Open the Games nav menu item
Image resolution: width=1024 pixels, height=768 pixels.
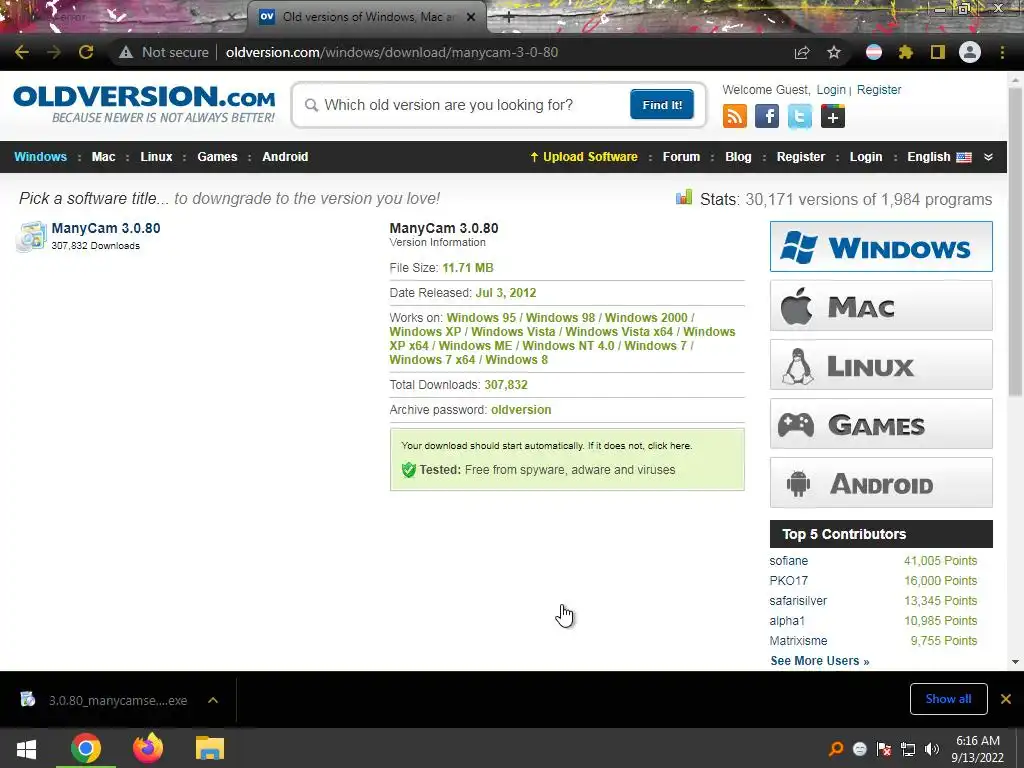coord(217,157)
